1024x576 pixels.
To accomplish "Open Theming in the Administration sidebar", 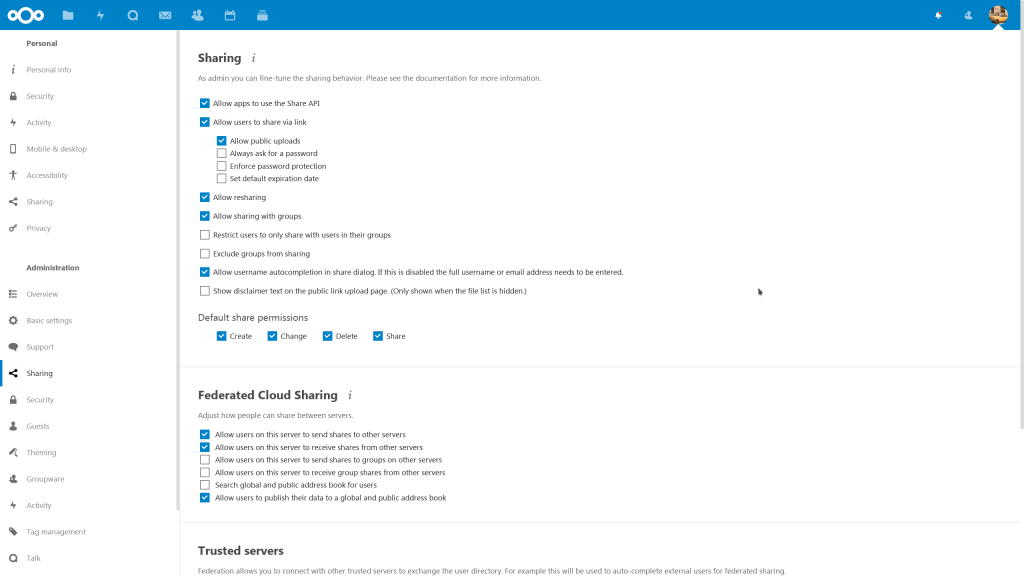I will (41, 453).
